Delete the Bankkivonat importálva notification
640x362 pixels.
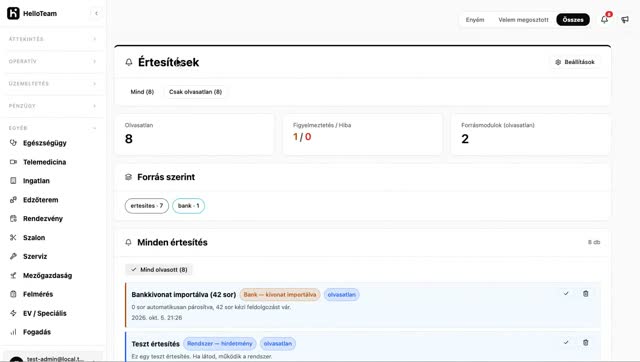(x=585, y=293)
